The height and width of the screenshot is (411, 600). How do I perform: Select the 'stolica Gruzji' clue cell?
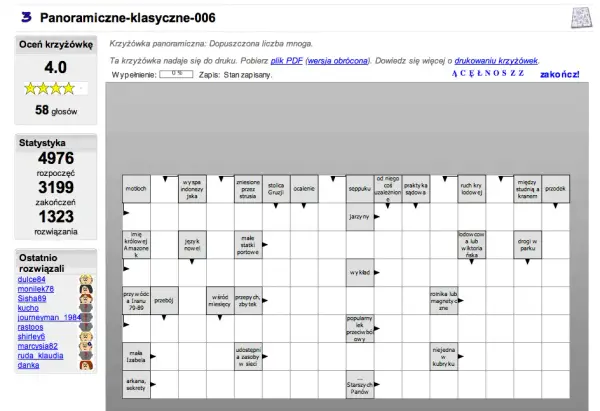[x=276, y=189]
